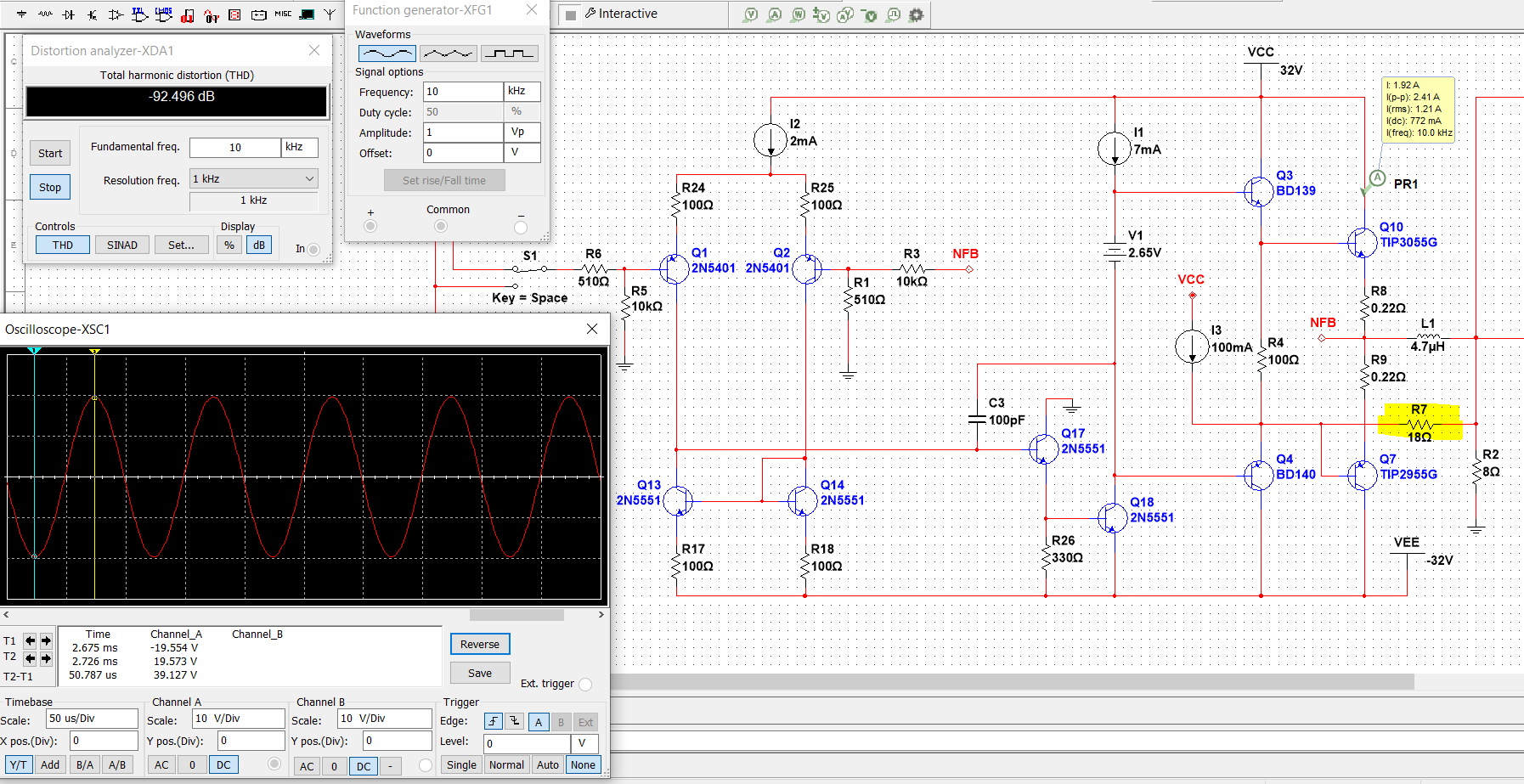Viewport: 1524px width, 784px height.
Task: Open the Advanced Peripherals screen icon
Action: click(307, 14)
